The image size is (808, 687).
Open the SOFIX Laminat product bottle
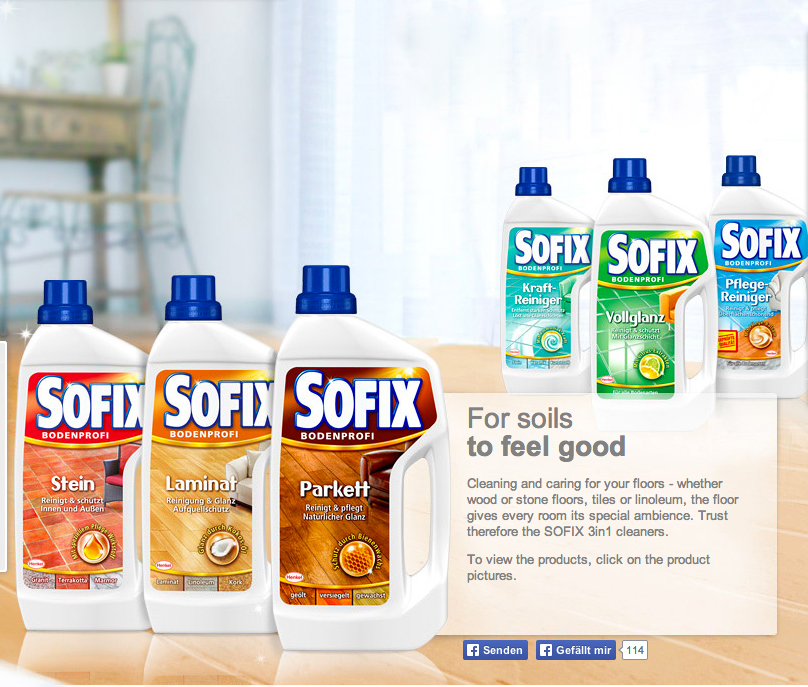click(x=210, y=455)
